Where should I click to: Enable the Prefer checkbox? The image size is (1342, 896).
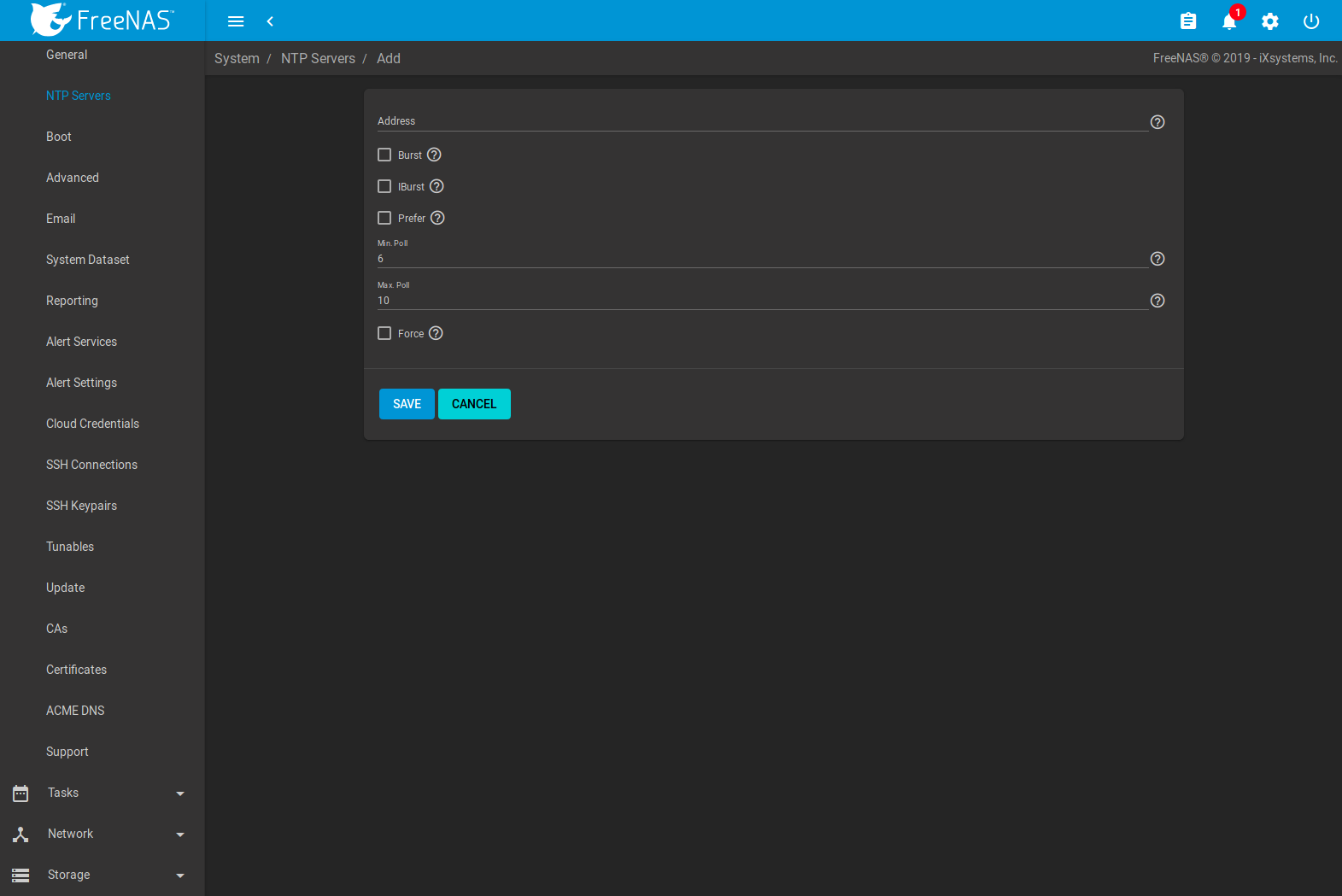click(384, 218)
